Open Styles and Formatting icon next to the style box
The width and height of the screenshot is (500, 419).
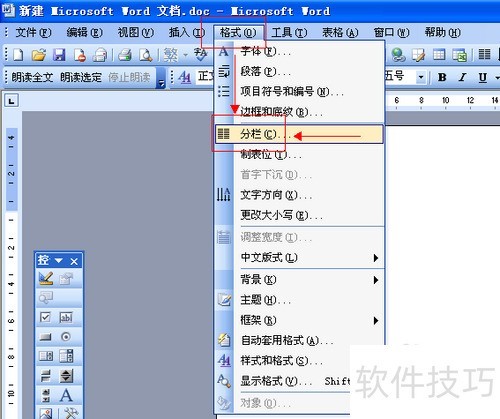(184, 77)
